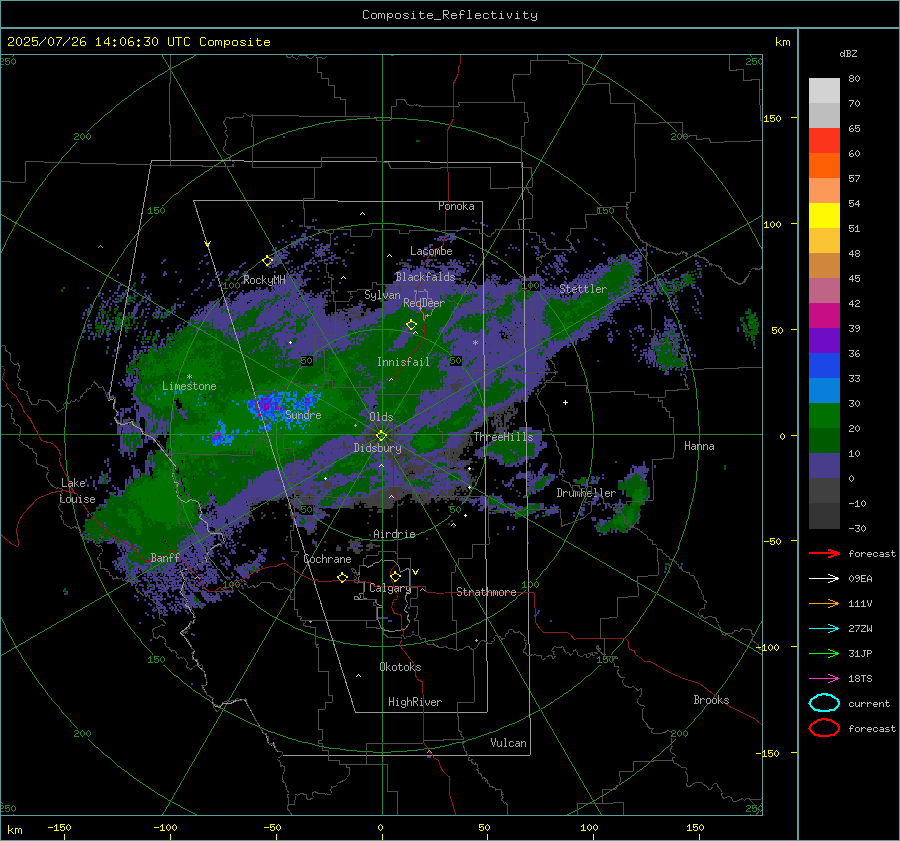Image resolution: width=900 pixels, height=841 pixels.
Task: Click the red forecast ellipse icon
Action: (x=824, y=728)
